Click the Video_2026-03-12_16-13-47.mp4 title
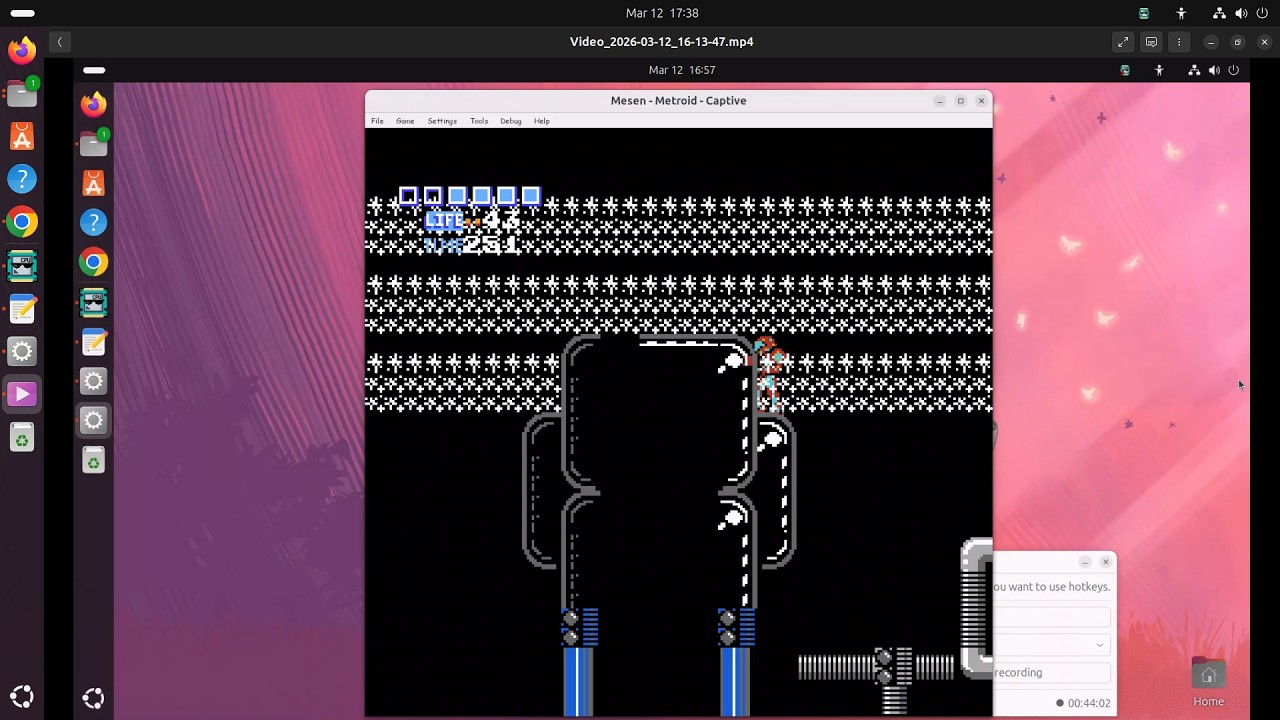Viewport: 1280px width, 720px height. (x=662, y=42)
